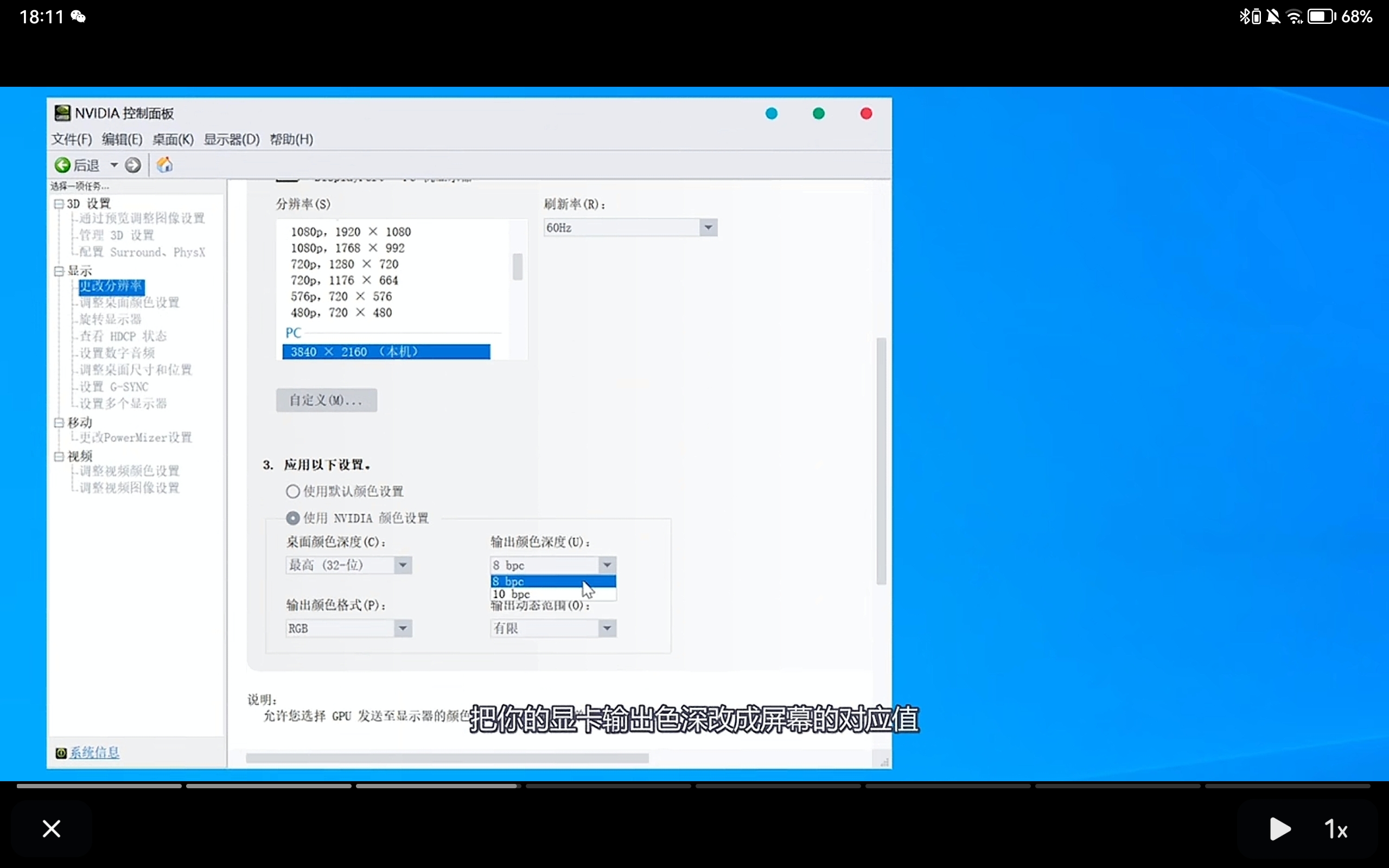This screenshot has height=868, width=1389.
Task: Click the 自定义(M)... button
Action: click(x=326, y=400)
